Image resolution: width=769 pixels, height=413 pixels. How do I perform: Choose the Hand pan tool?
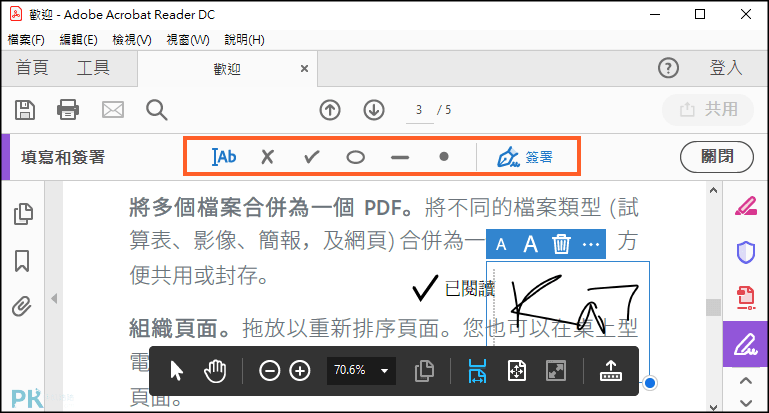click(x=215, y=371)
